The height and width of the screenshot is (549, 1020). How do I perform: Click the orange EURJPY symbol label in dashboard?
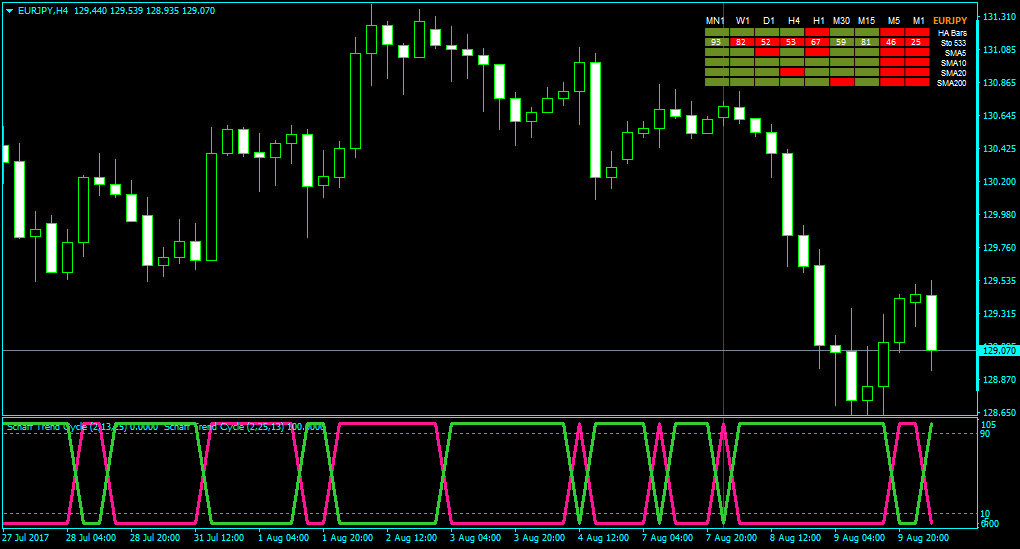point(950,21)
